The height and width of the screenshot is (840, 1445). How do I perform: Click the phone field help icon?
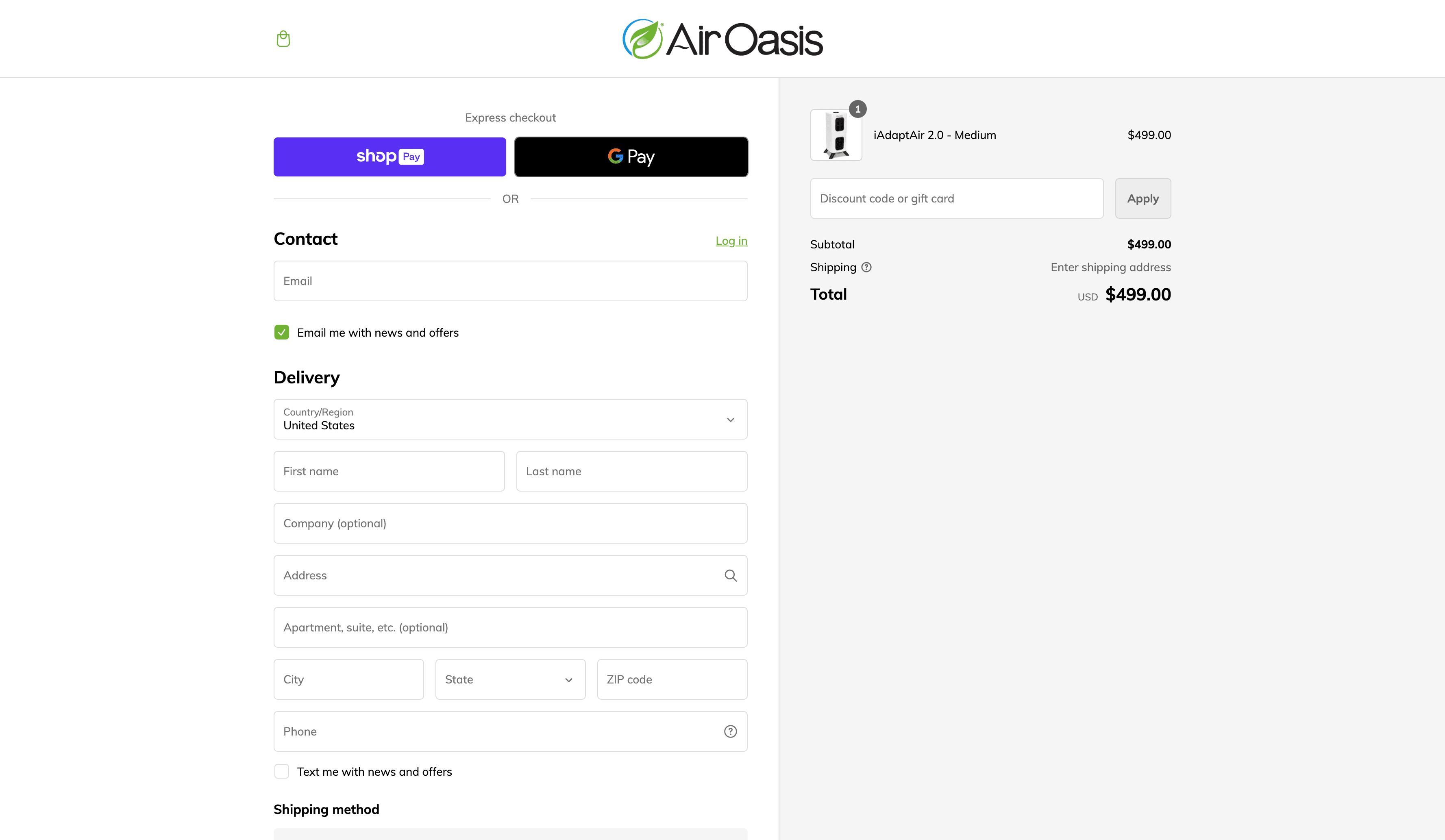pyautogui.click(x=731, y=731)
